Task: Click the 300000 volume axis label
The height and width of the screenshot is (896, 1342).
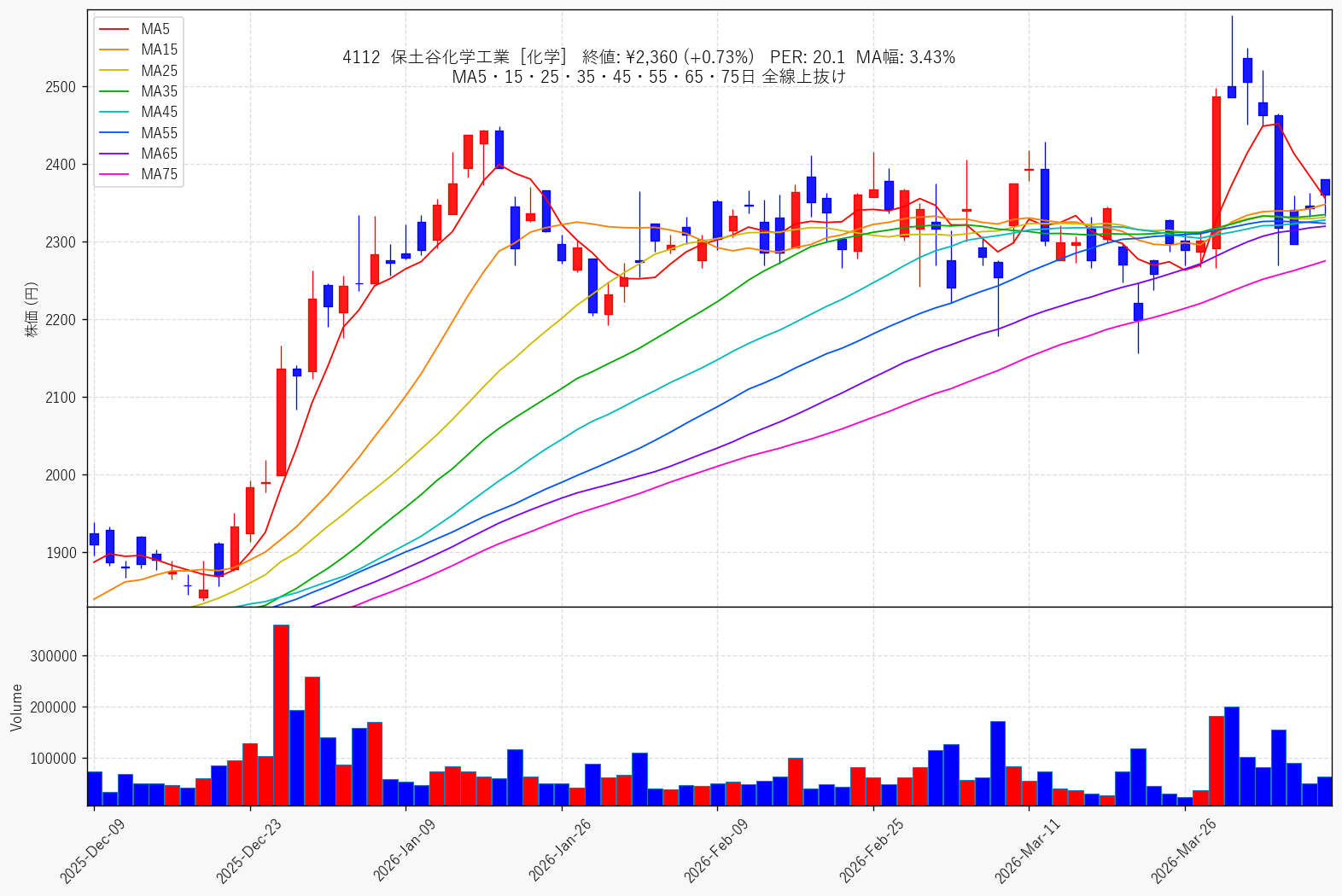Action: (54, 656)
